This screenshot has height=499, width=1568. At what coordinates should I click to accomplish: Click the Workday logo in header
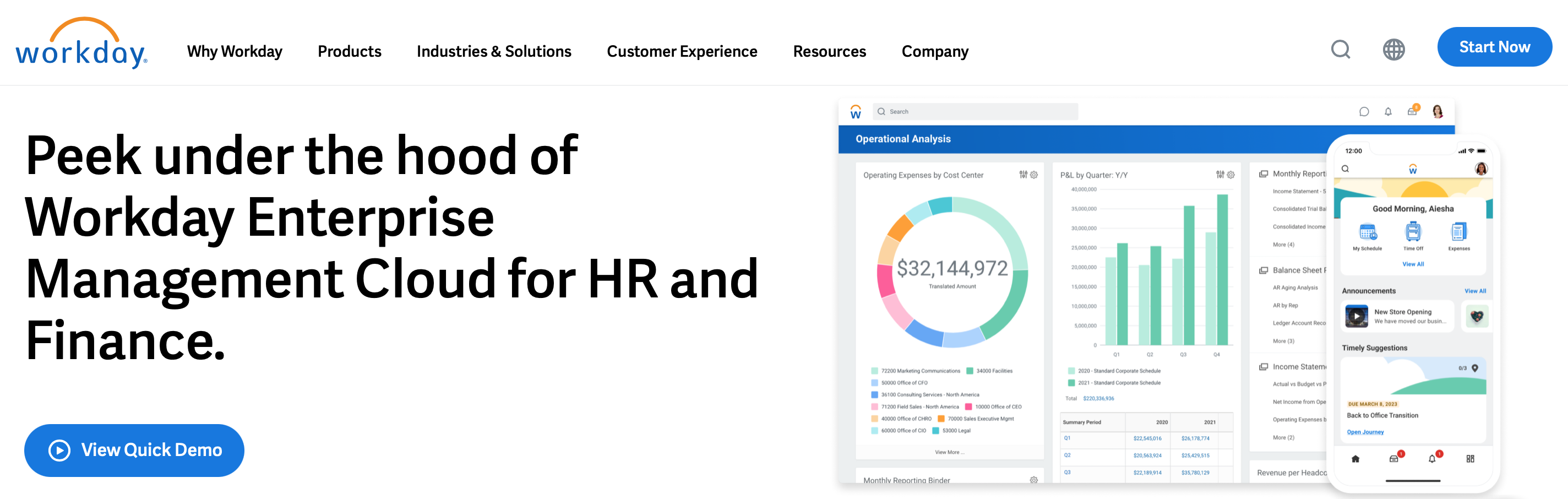pyautogui.click(x=81, y=42)
